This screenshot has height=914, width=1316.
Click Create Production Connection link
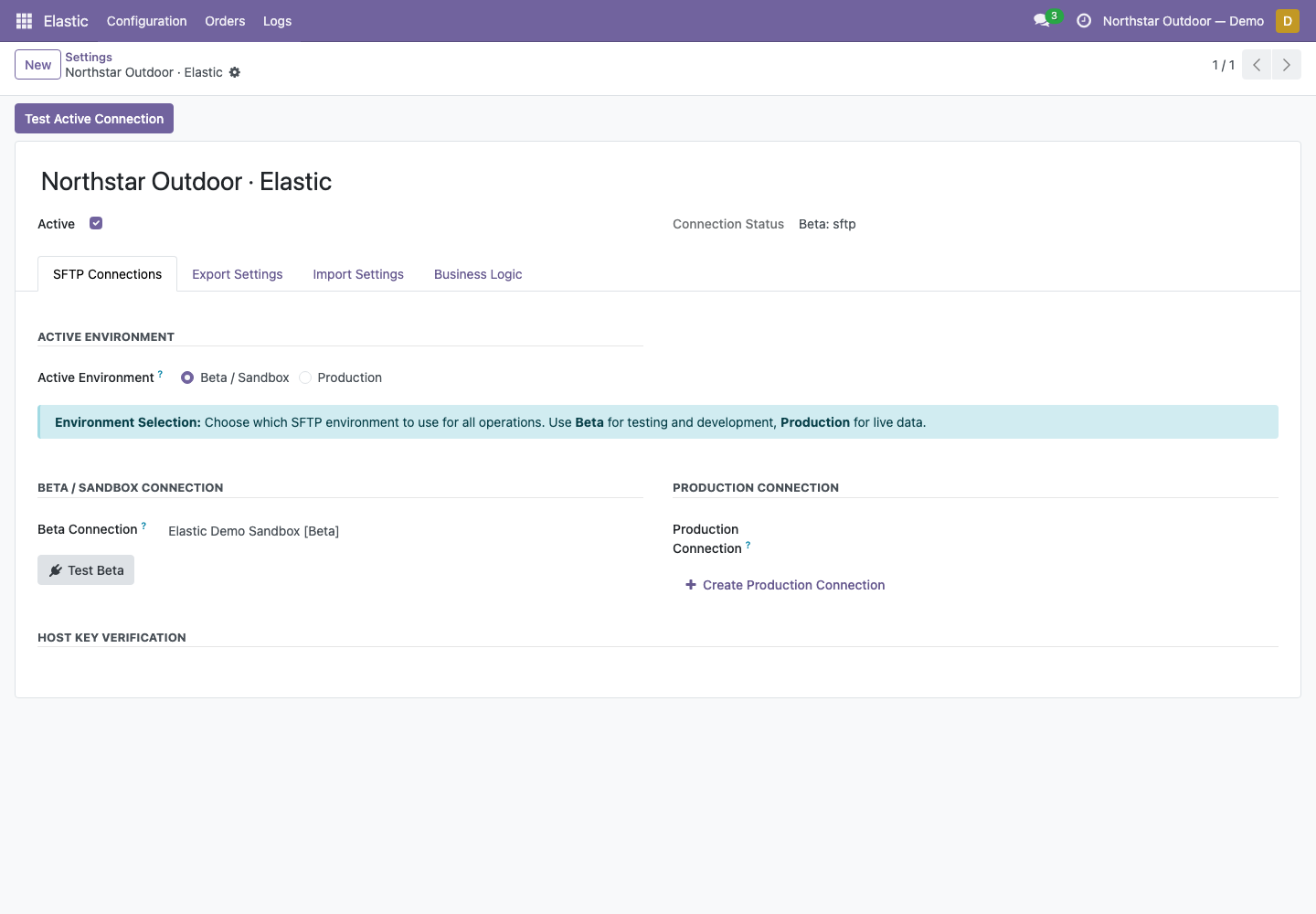pos(785,585)
